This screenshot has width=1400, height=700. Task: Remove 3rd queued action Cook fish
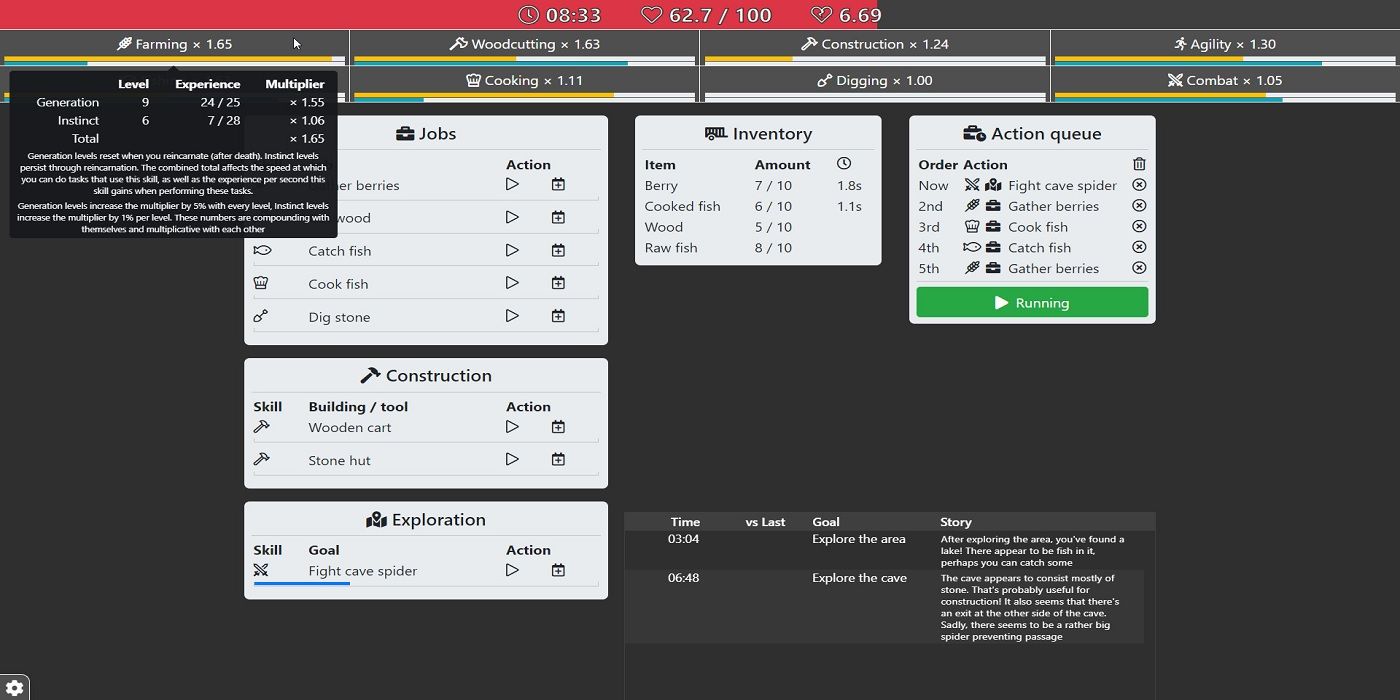[x=1139, y=227]
